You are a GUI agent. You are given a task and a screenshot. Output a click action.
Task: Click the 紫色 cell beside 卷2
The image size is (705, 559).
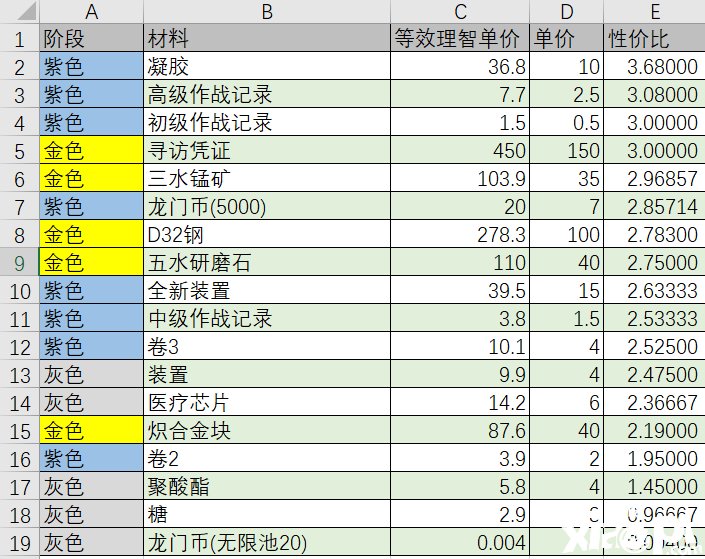(x=91, y=458)
